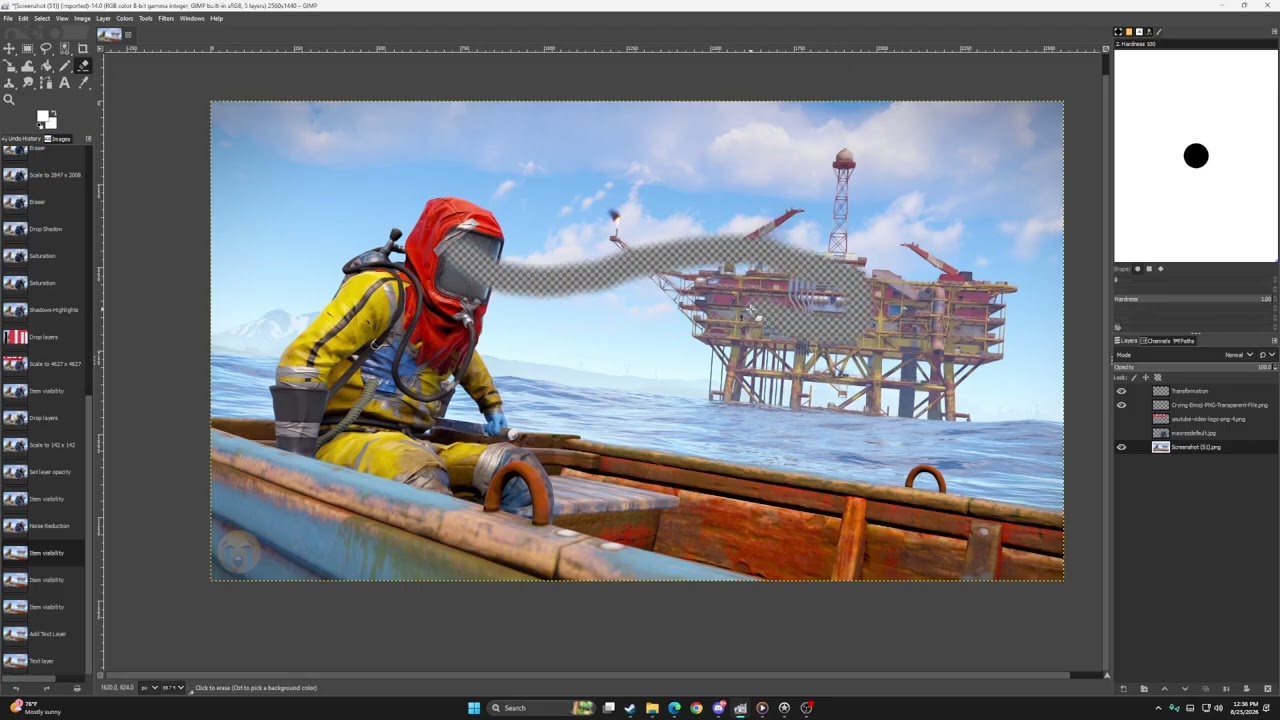Select the Color Picker eyedropper tool
This screenshot has width=1280, height=720.
pyautogui.click(x=83, y=83)
